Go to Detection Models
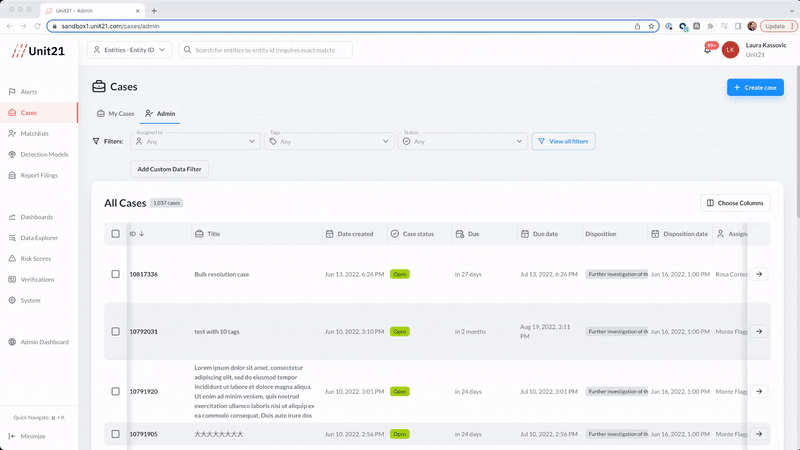Image resolution: width=800 pixels, height=450 pixels. click(x=44, y=155)
